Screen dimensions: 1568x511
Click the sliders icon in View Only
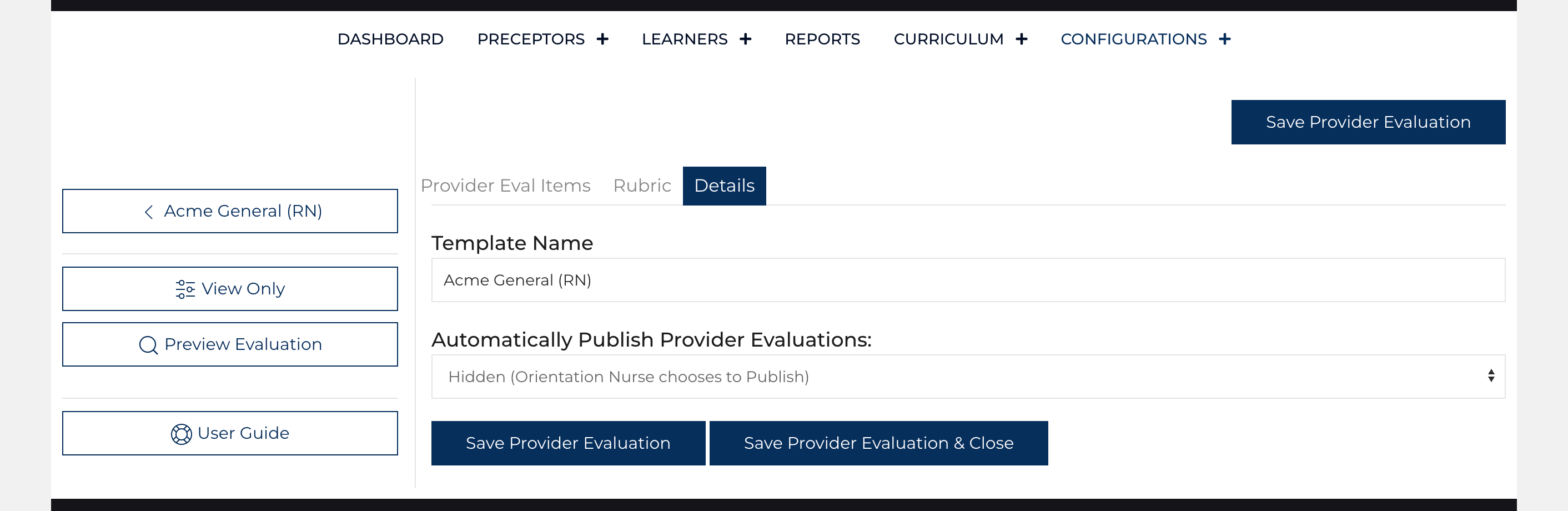[x=185, y=289]
